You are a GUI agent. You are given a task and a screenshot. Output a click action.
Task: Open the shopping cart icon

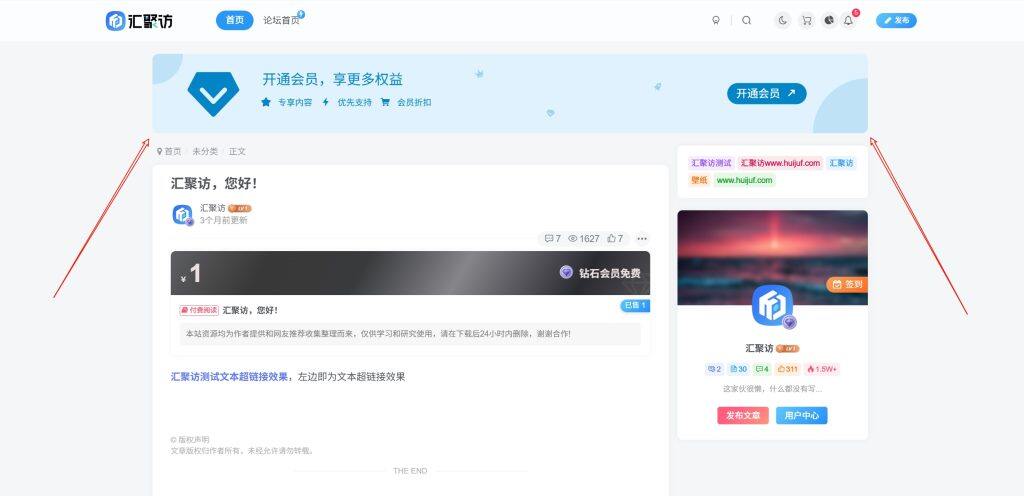pos(807,20)
